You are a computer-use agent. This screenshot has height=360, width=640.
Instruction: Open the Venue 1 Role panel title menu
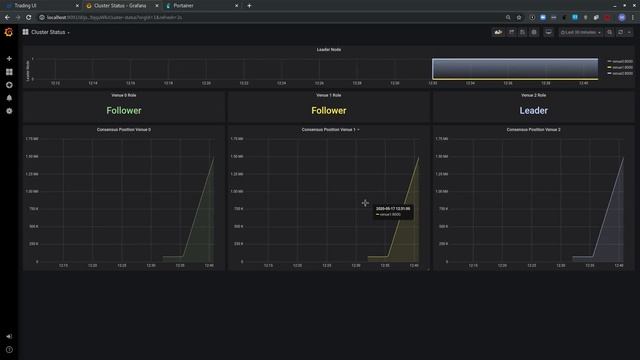329,95
